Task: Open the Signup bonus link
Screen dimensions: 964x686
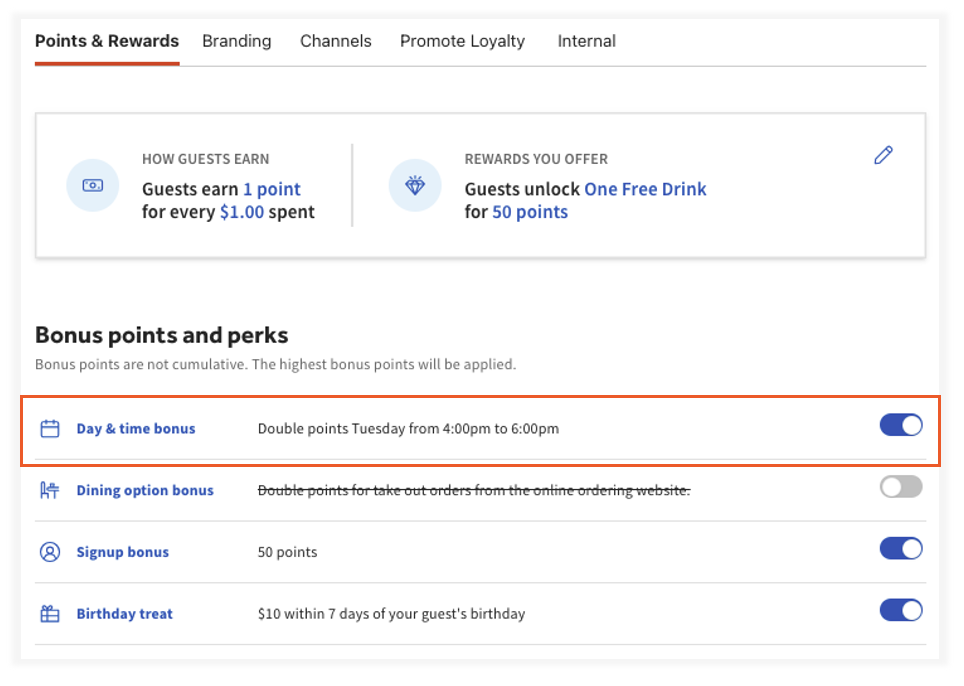Action: pos(123,552)
